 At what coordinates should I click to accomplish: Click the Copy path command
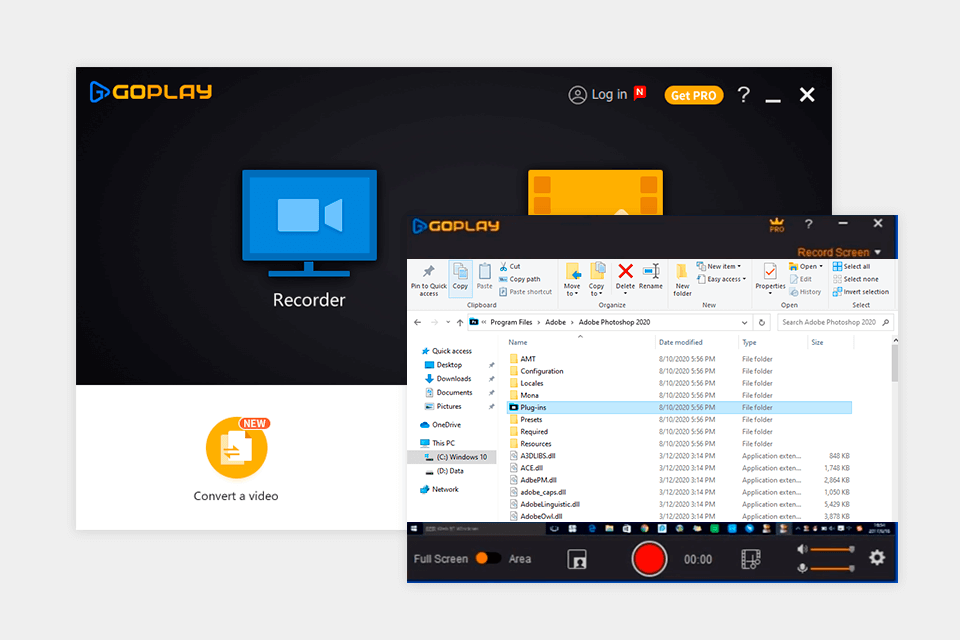click(520, 279)
